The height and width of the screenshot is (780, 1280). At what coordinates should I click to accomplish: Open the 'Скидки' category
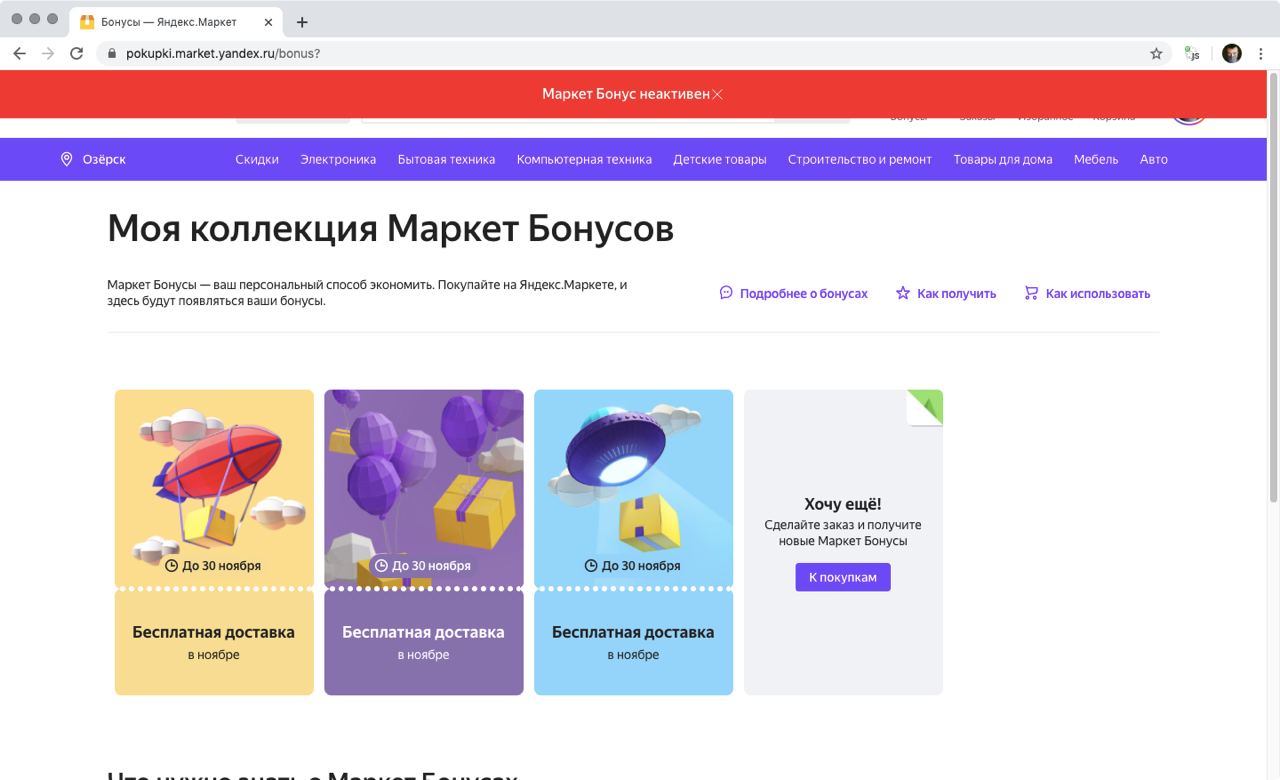[257, 159]
